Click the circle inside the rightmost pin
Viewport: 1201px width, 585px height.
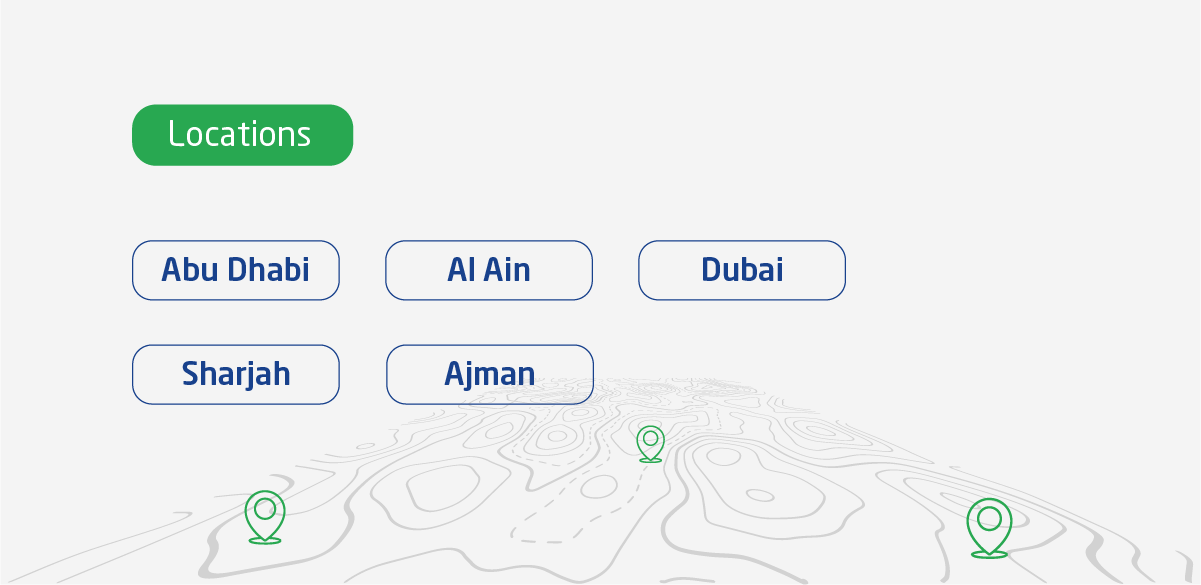(x=989, y=518)
